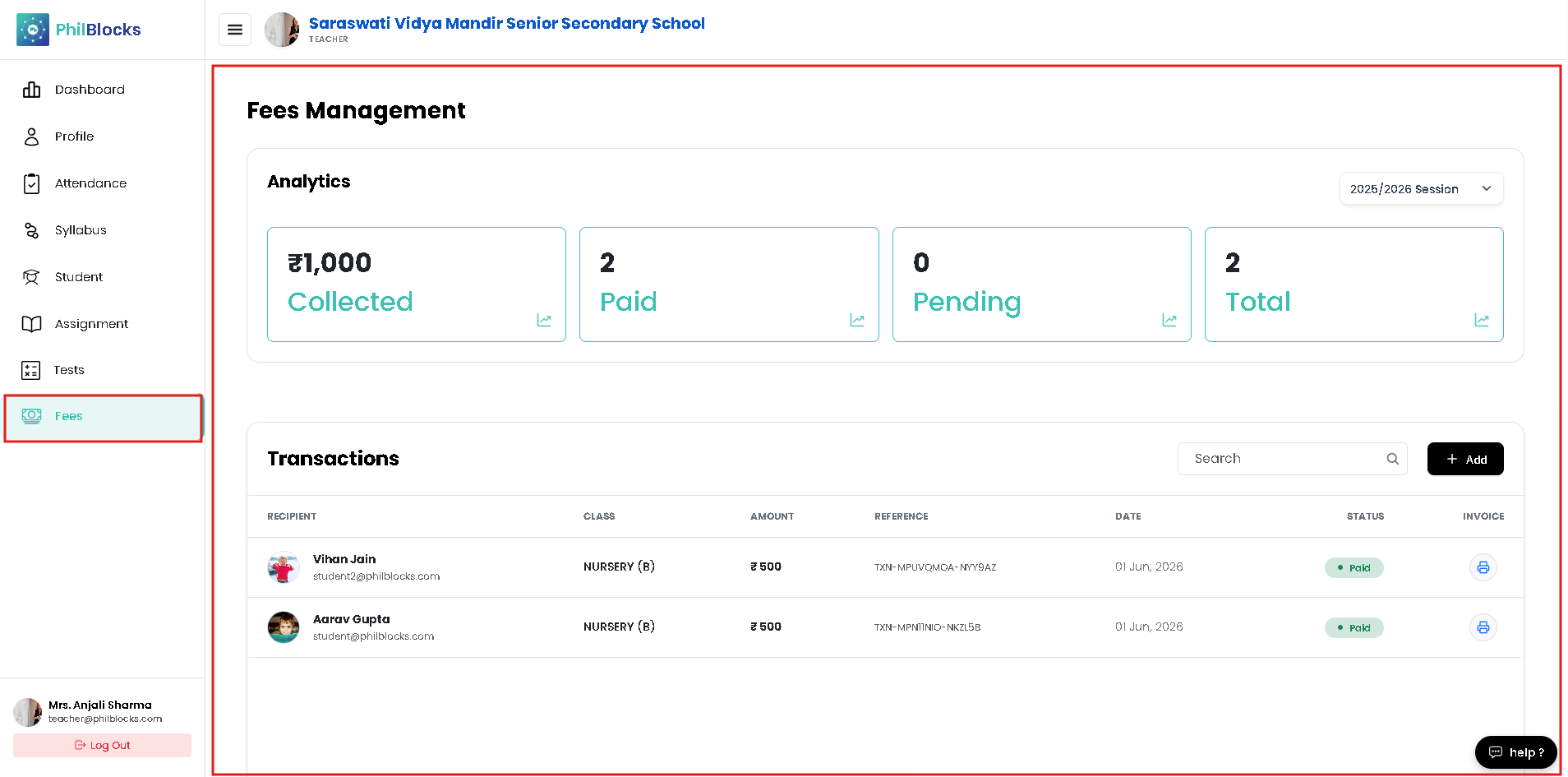Click the trend chart icon on Pending card

(1169, 320)
